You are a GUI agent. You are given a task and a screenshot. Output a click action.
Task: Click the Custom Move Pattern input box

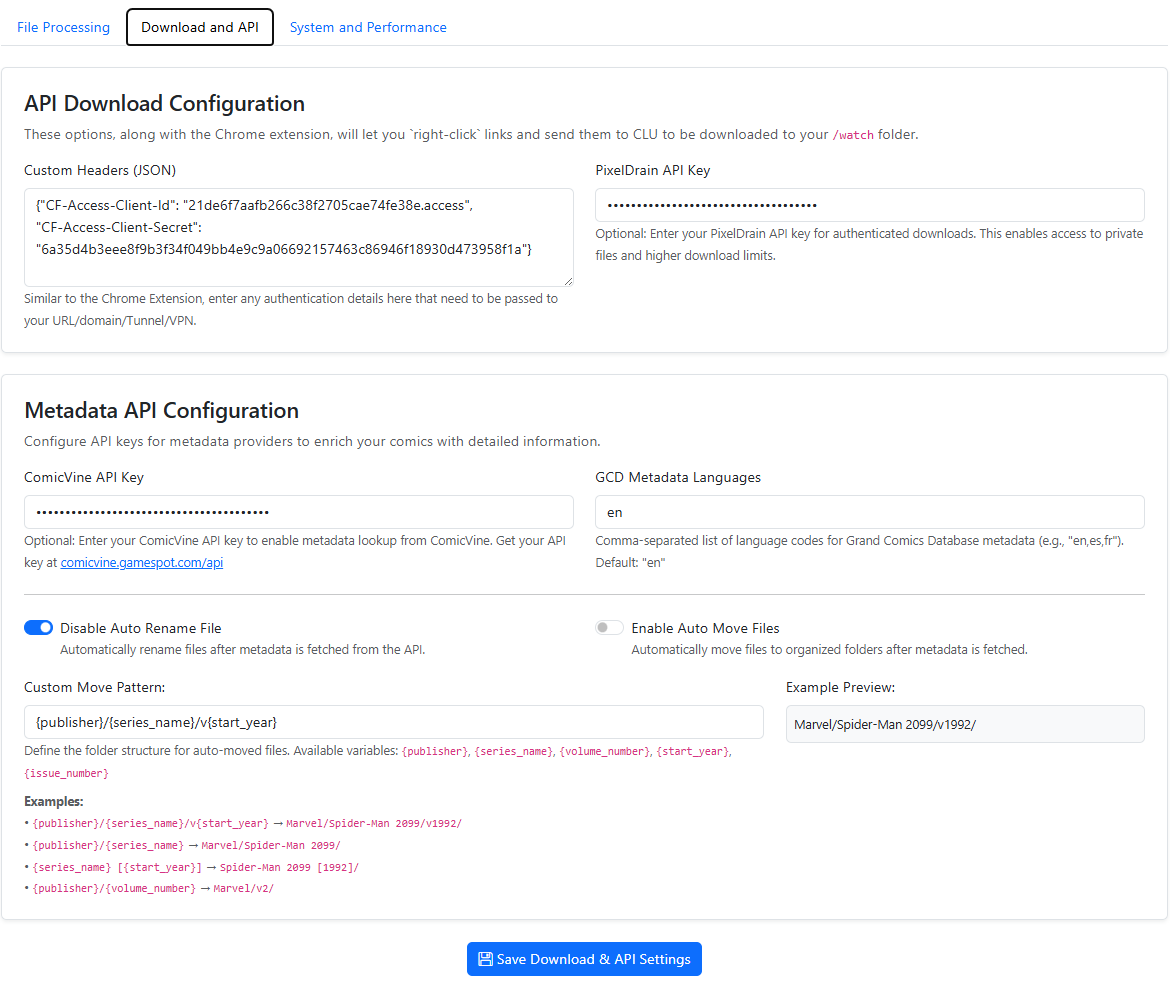click(x=393, y=722)
